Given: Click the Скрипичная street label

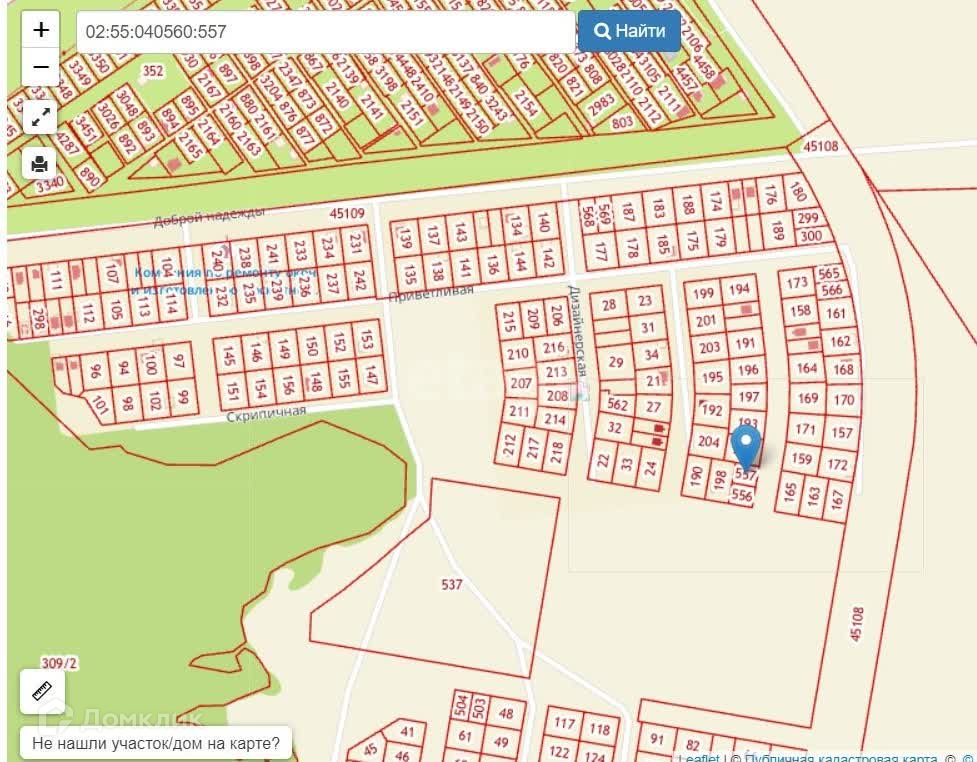Looking at the screenshot, I should [x=266, y=414].
